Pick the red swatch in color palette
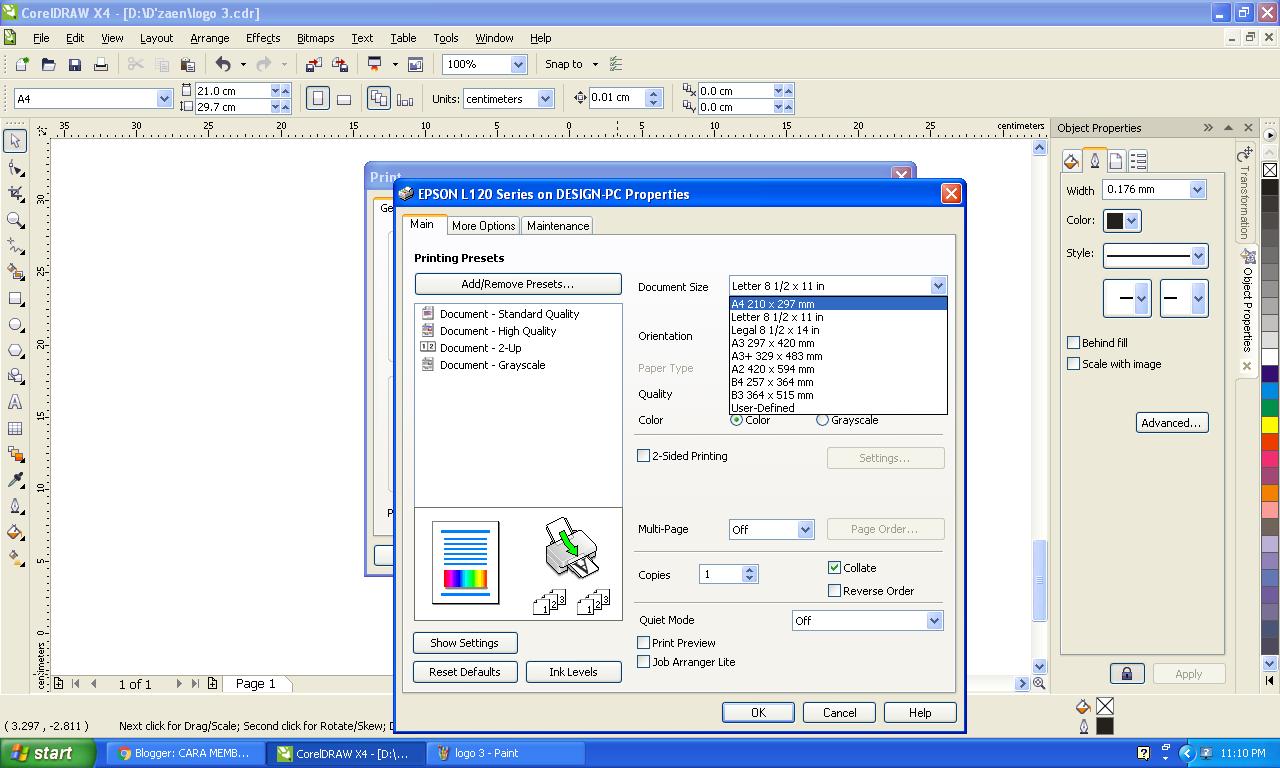 click(x=1270, y=457)
